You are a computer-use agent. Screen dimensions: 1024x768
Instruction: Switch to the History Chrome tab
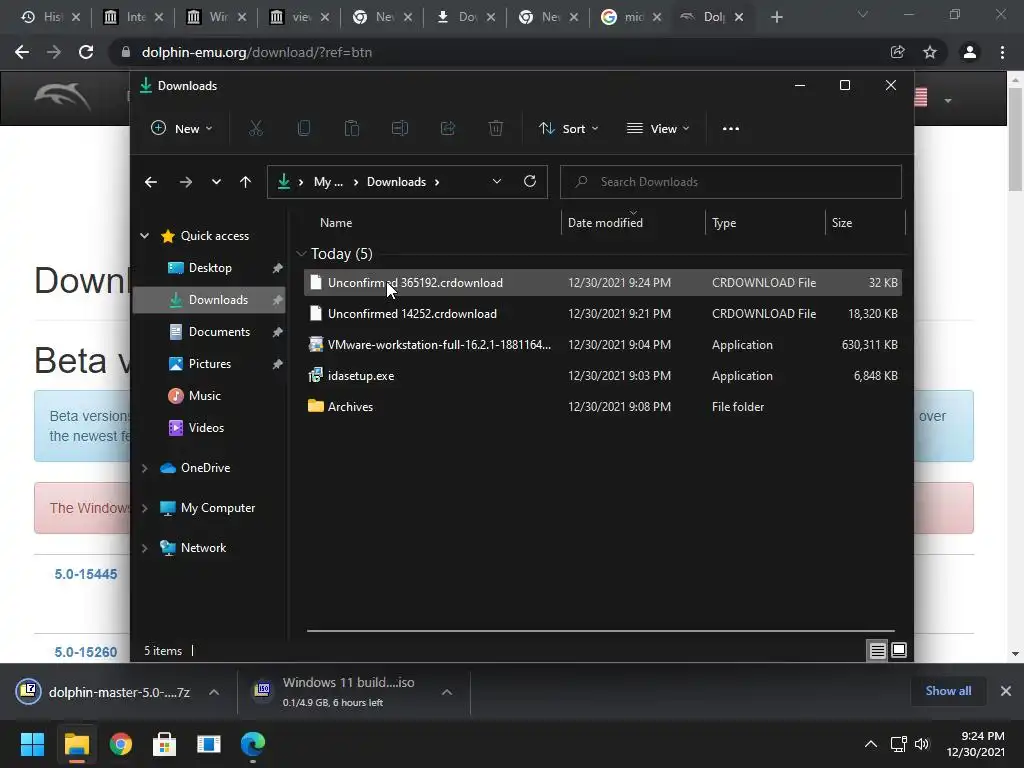pos(48,17)
